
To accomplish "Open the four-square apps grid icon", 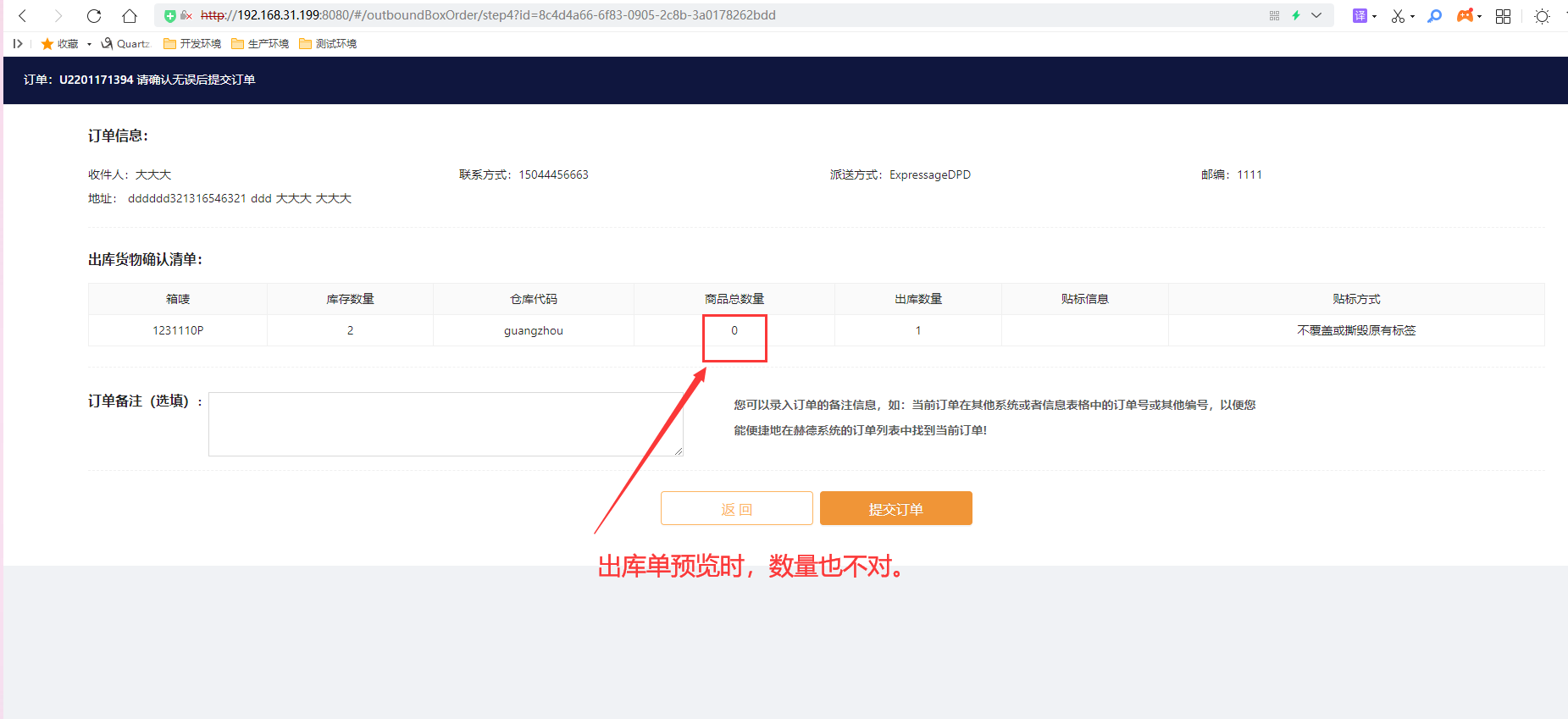I will [1503, 16].
